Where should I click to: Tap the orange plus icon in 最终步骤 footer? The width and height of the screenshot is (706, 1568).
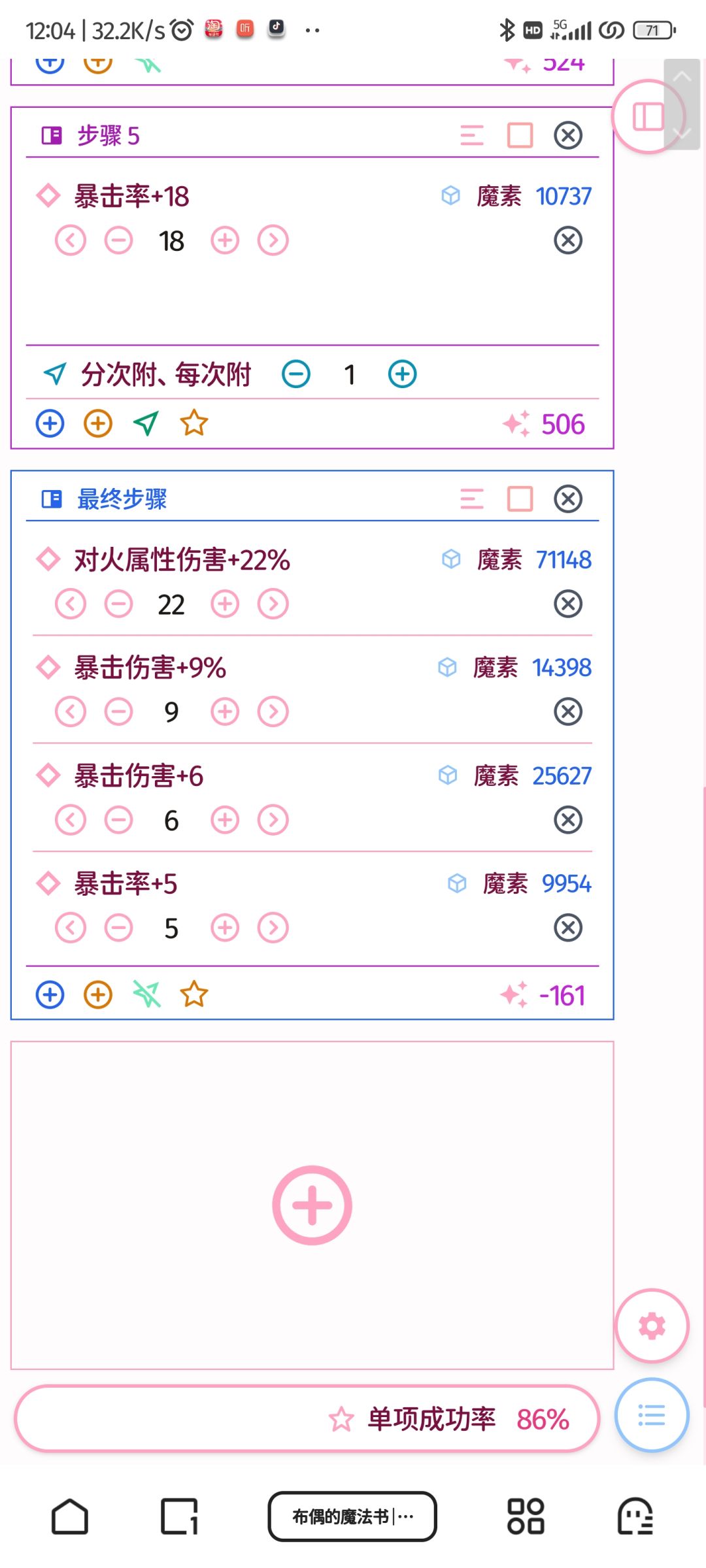click(98, 995)
